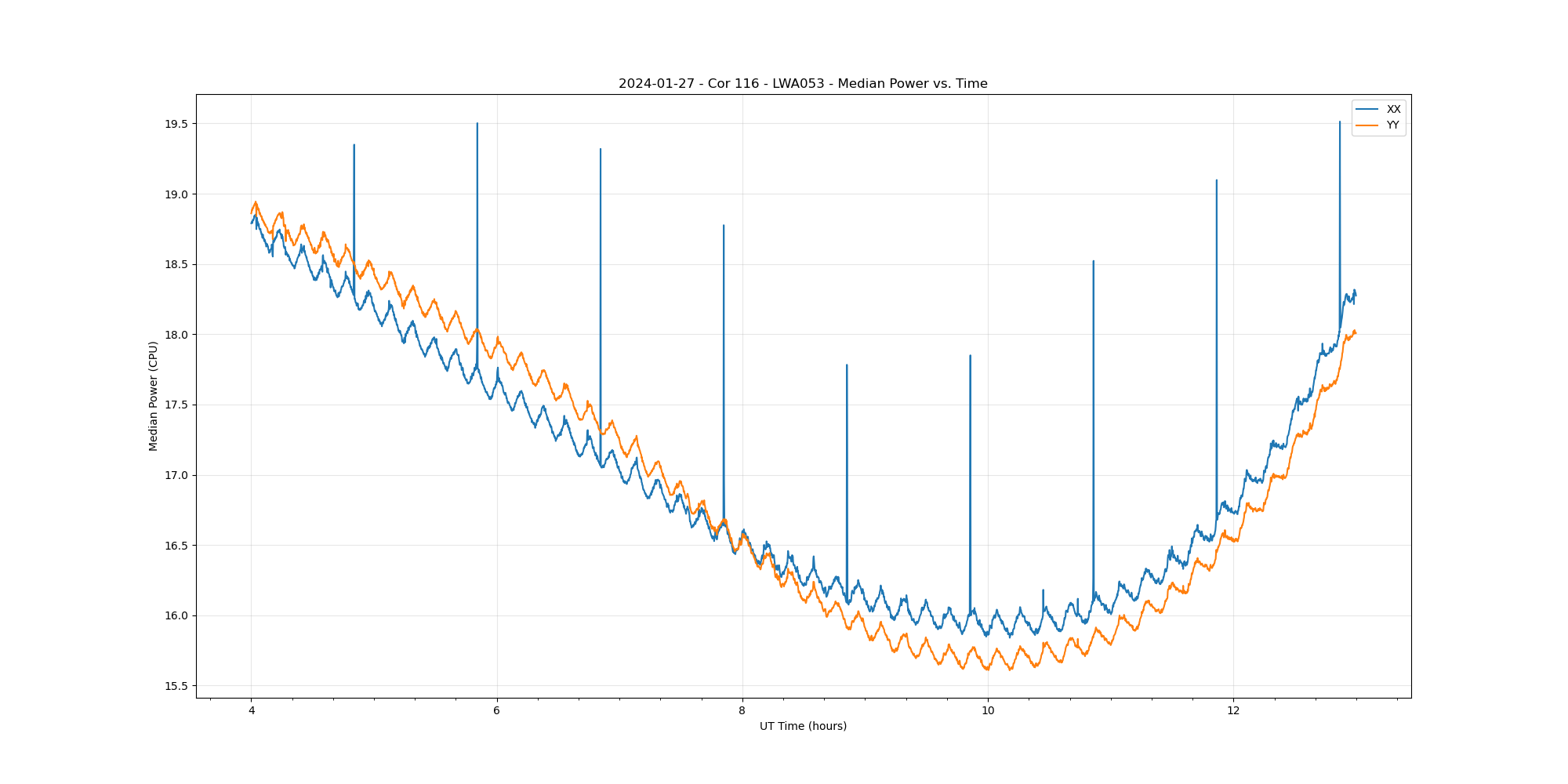
Task: Click the x-axis tick label 10
Action: 988,711
